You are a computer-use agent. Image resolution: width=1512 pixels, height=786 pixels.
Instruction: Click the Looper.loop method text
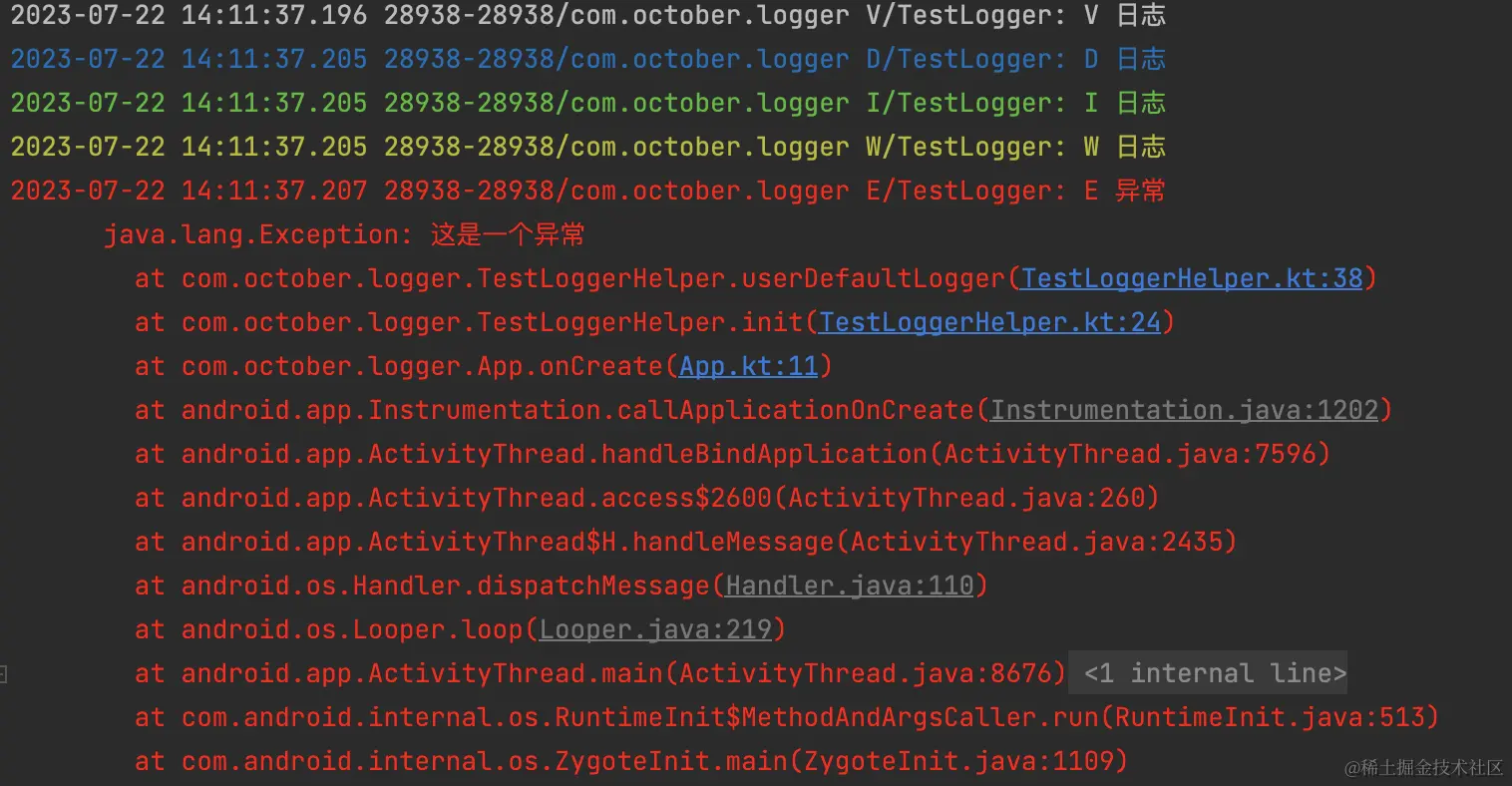[x=437, y=629]
